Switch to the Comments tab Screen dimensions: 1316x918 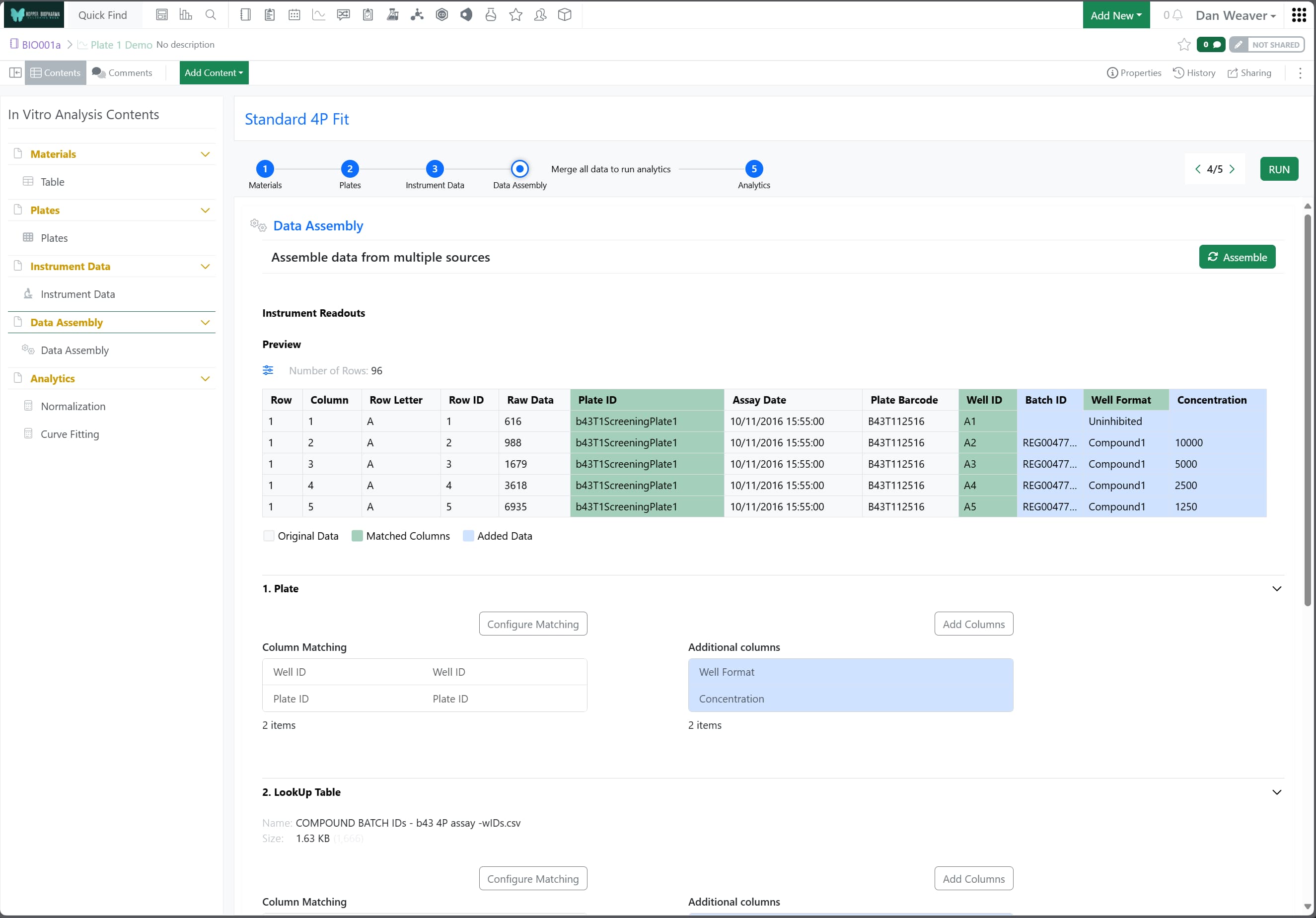tap(122, 73)
